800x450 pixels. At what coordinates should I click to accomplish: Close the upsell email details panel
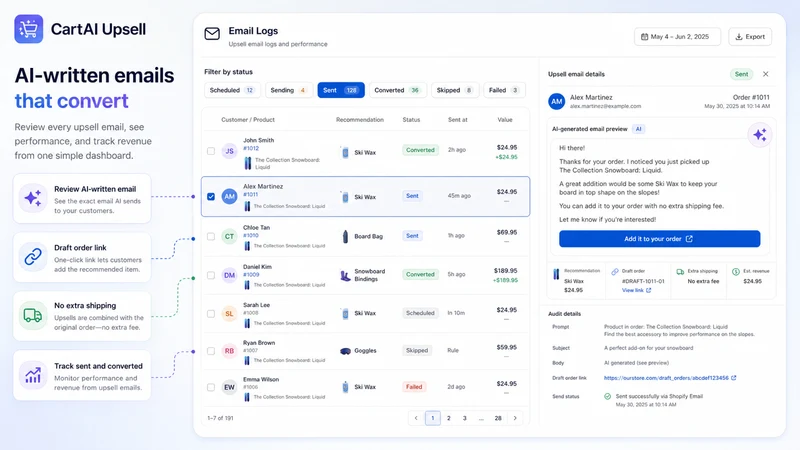pos(765,74)
